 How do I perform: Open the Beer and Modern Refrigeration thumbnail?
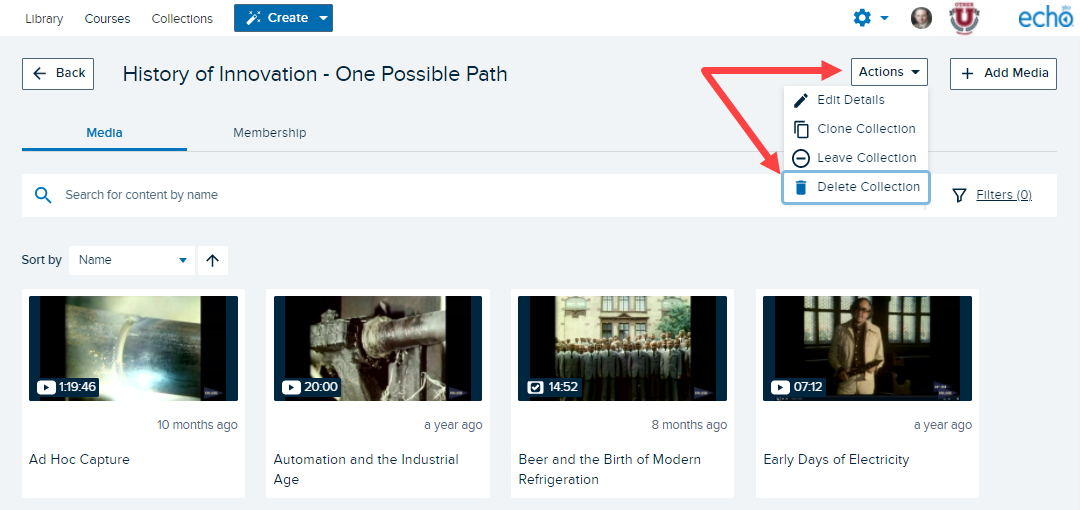point(622,349)
